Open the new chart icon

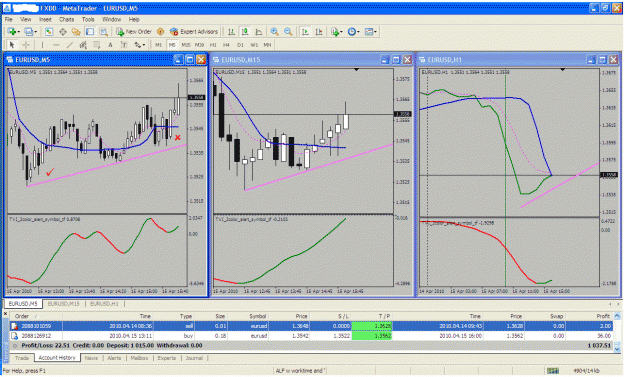(x=13, y=31)
